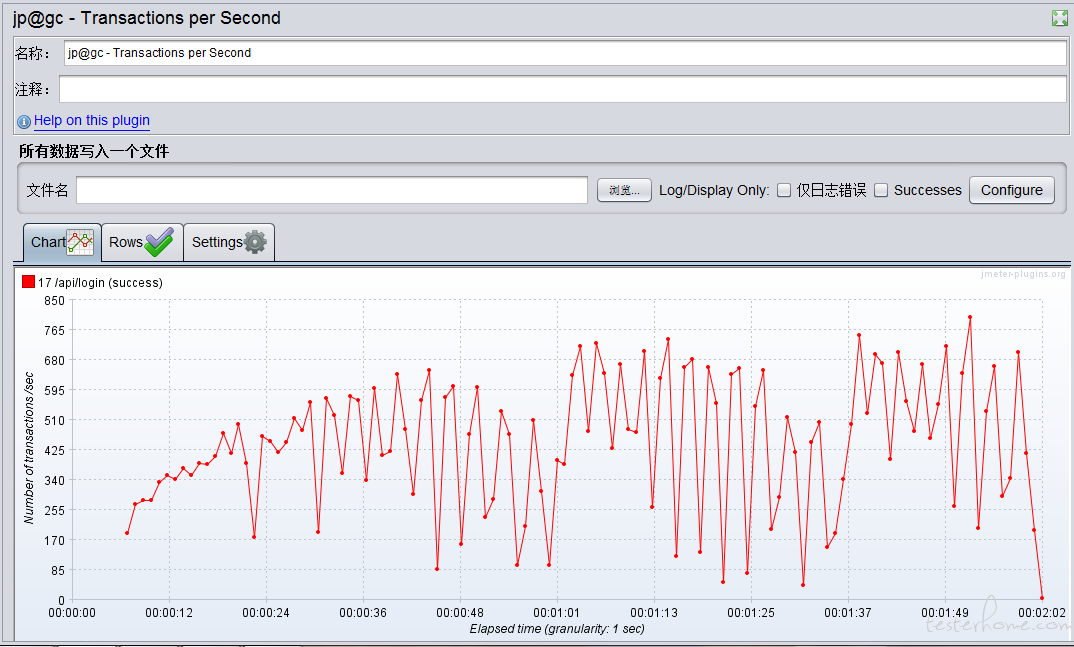Click the blue info icon beside Help link
1074x647 pixels.
point(24,121)
